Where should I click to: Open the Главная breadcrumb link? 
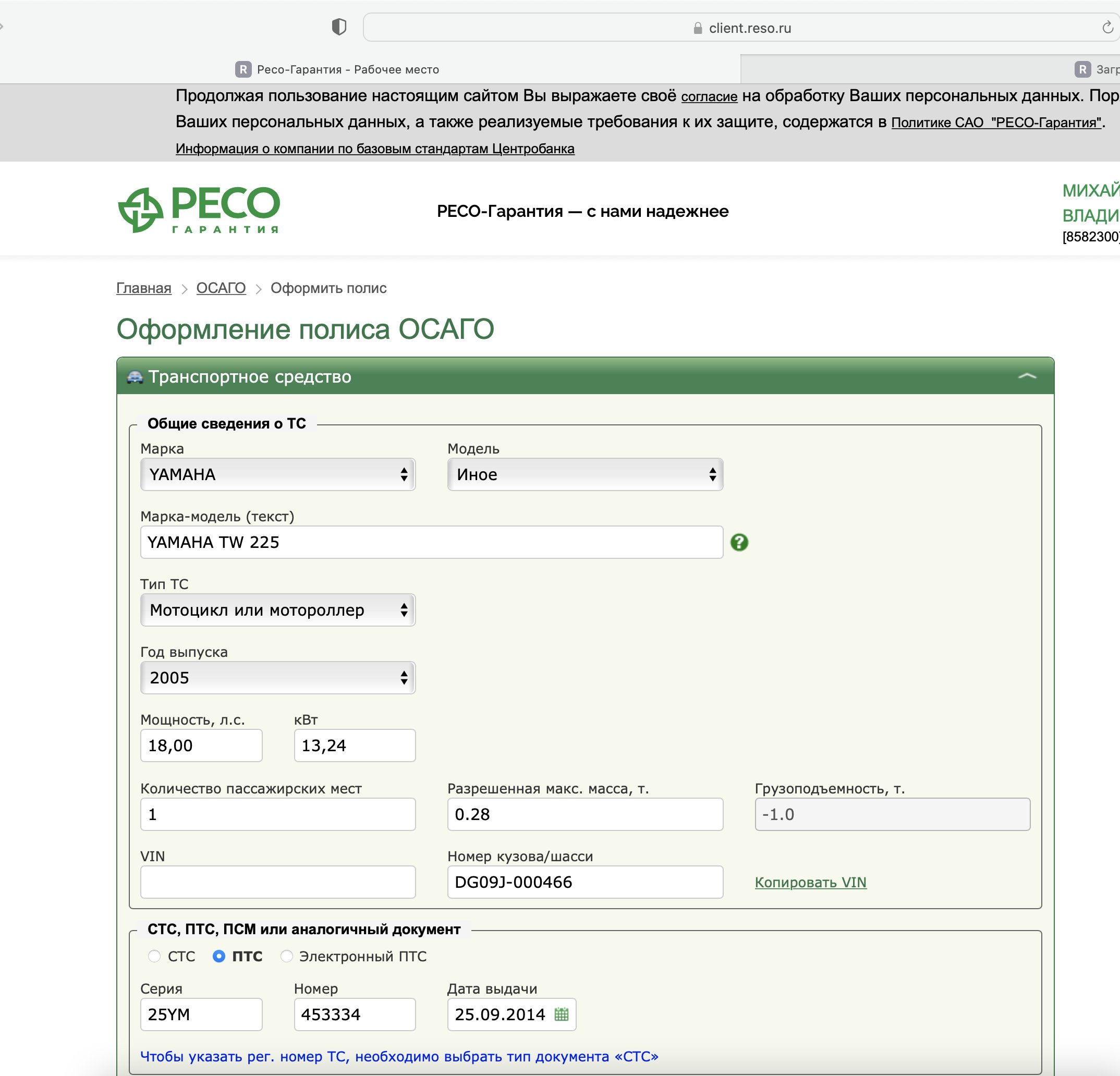[143, 288]
